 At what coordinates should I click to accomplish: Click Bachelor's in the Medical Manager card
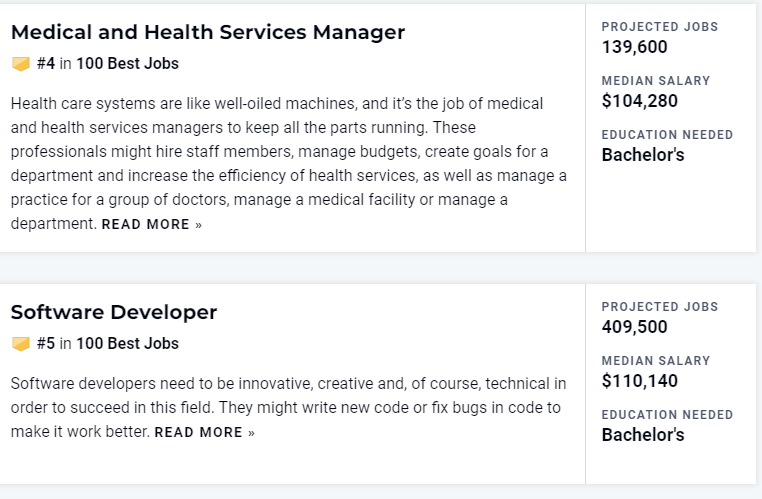click(x=643, y=155)
